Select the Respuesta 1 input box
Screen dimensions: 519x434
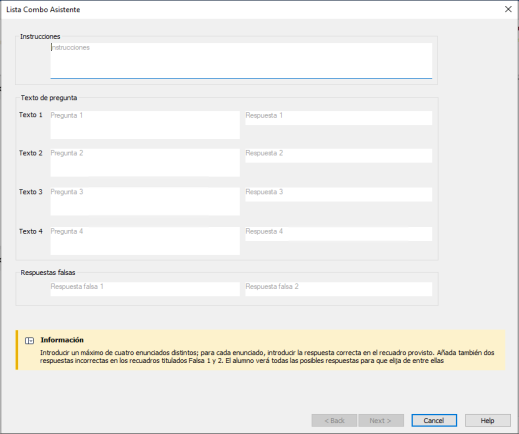339,118
